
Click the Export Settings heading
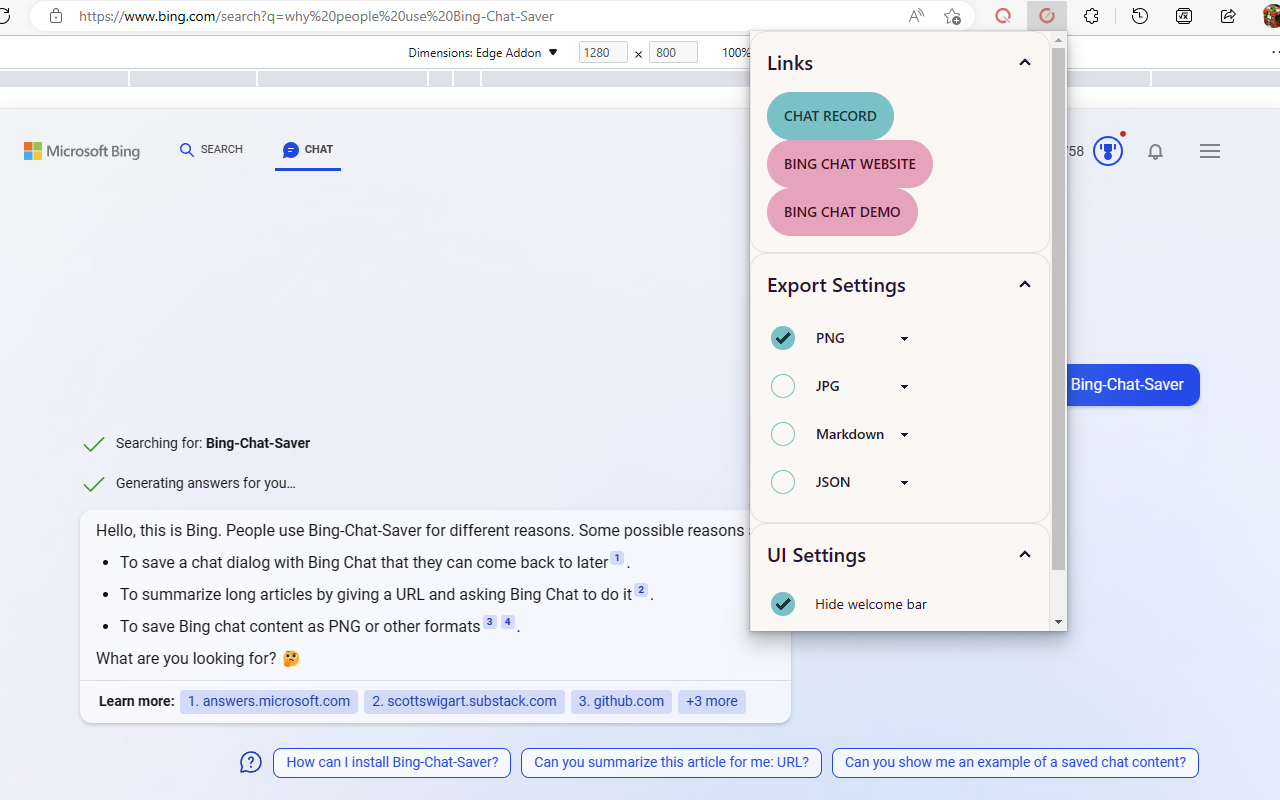(836, 285)
